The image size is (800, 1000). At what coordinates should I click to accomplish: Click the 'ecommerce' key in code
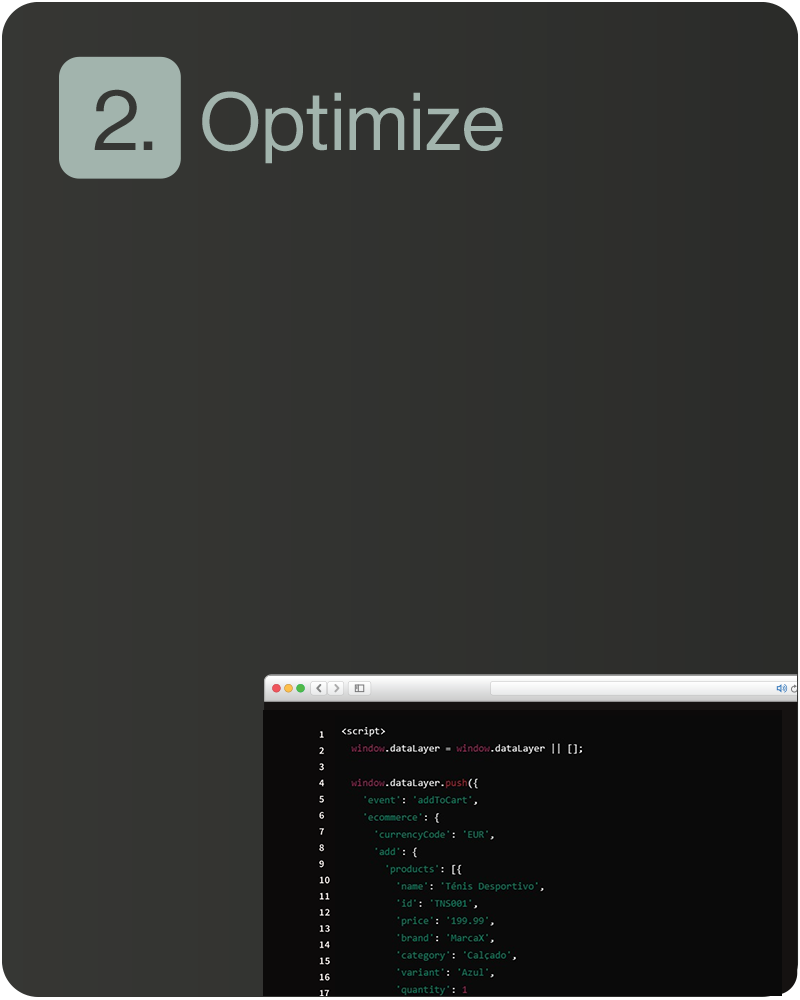pyautogui.click(x=394, y=817)
